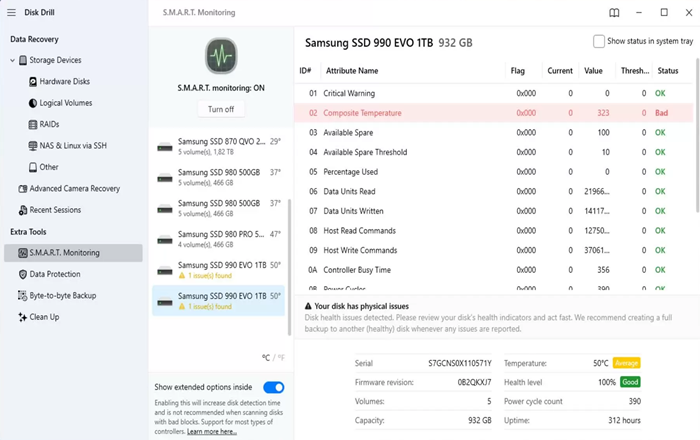700x440 pixels.
Task: Select Hardware Disks icon in sidebar
Action: click(33, 82)
